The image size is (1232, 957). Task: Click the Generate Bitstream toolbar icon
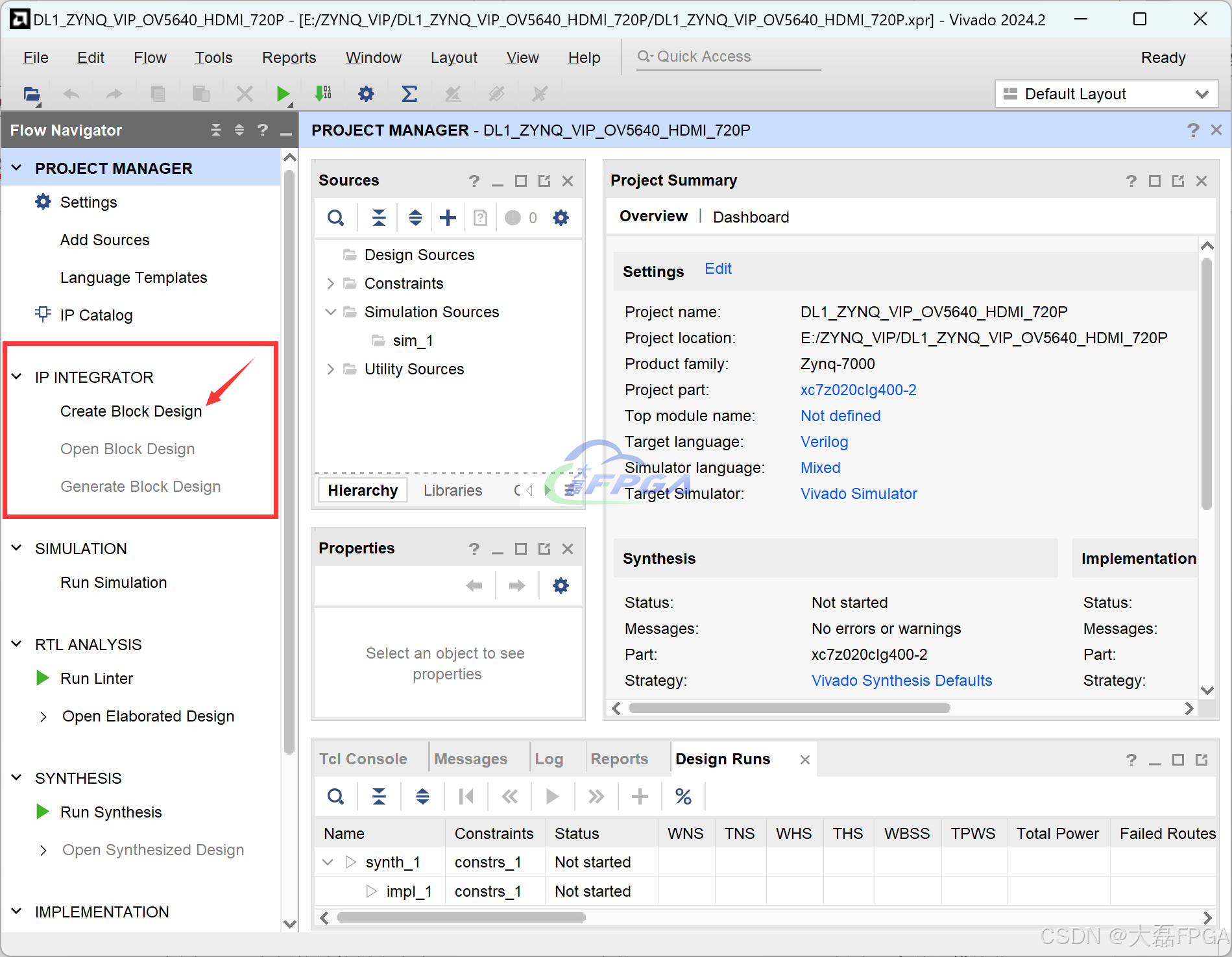click(323, 94)
